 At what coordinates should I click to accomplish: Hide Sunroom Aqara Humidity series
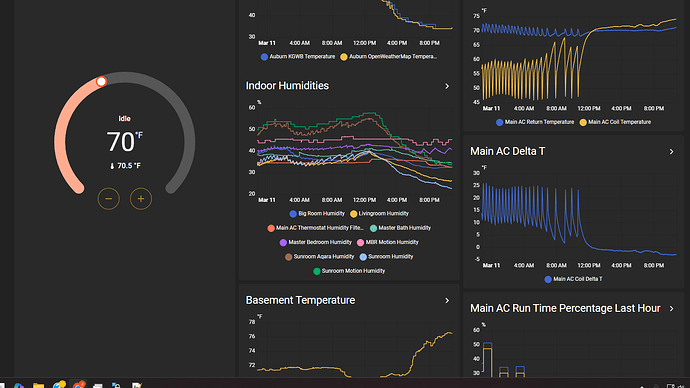[x=319, y=257]
